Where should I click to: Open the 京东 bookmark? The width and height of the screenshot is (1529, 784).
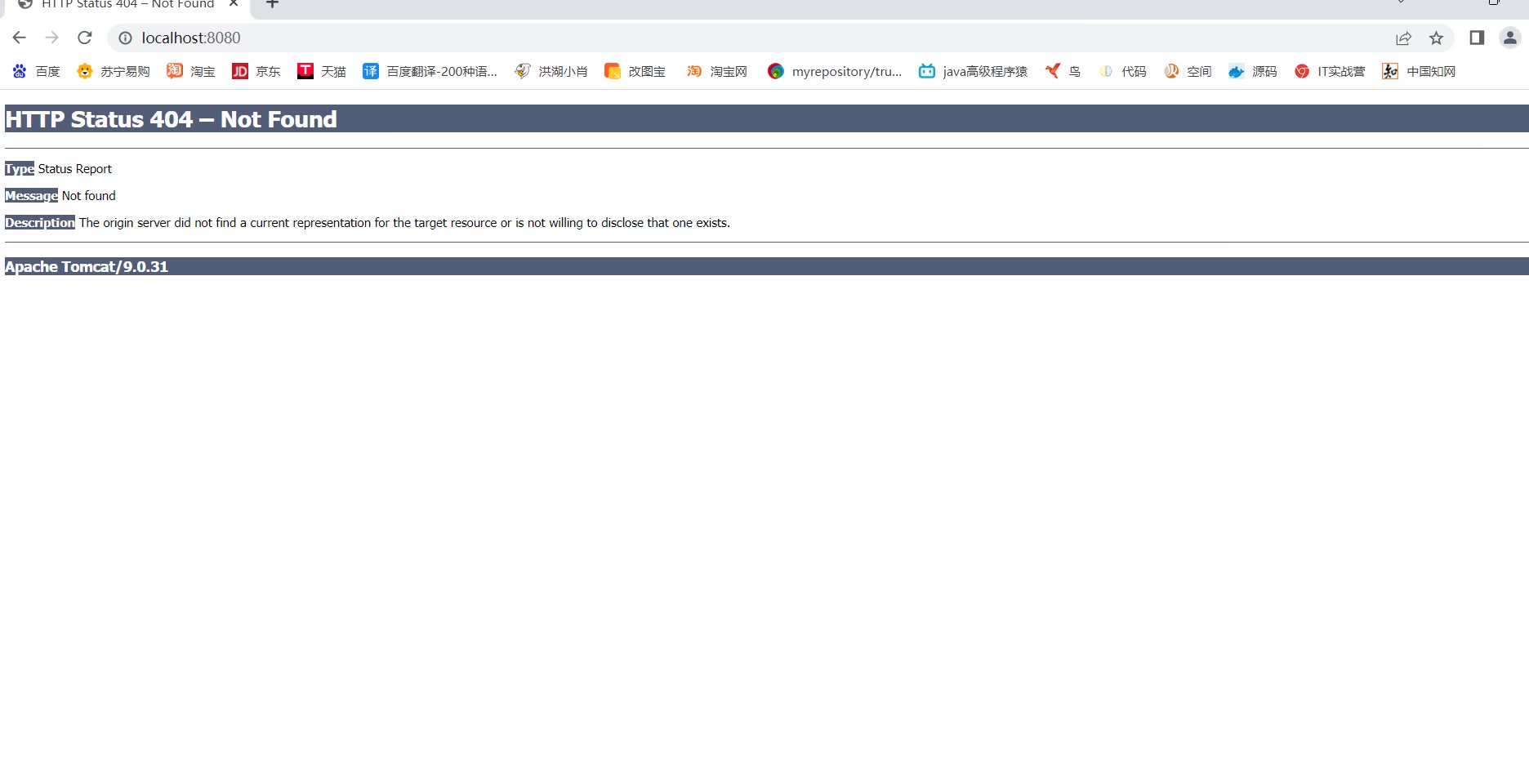(x=256, y=71)
